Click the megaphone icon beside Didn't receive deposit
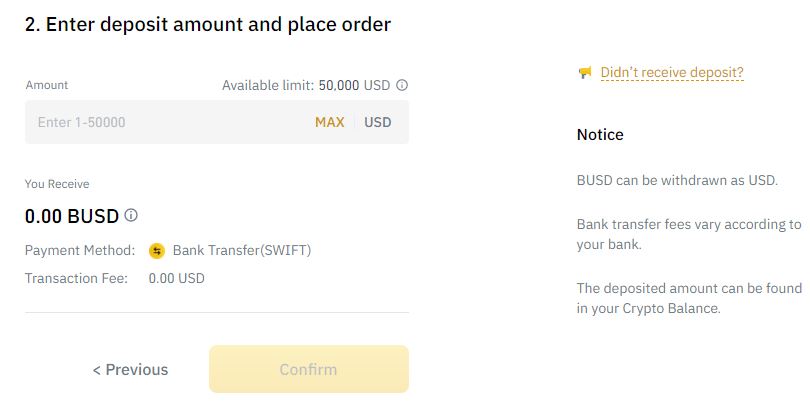The image size is (810, 420). [585, 72]
